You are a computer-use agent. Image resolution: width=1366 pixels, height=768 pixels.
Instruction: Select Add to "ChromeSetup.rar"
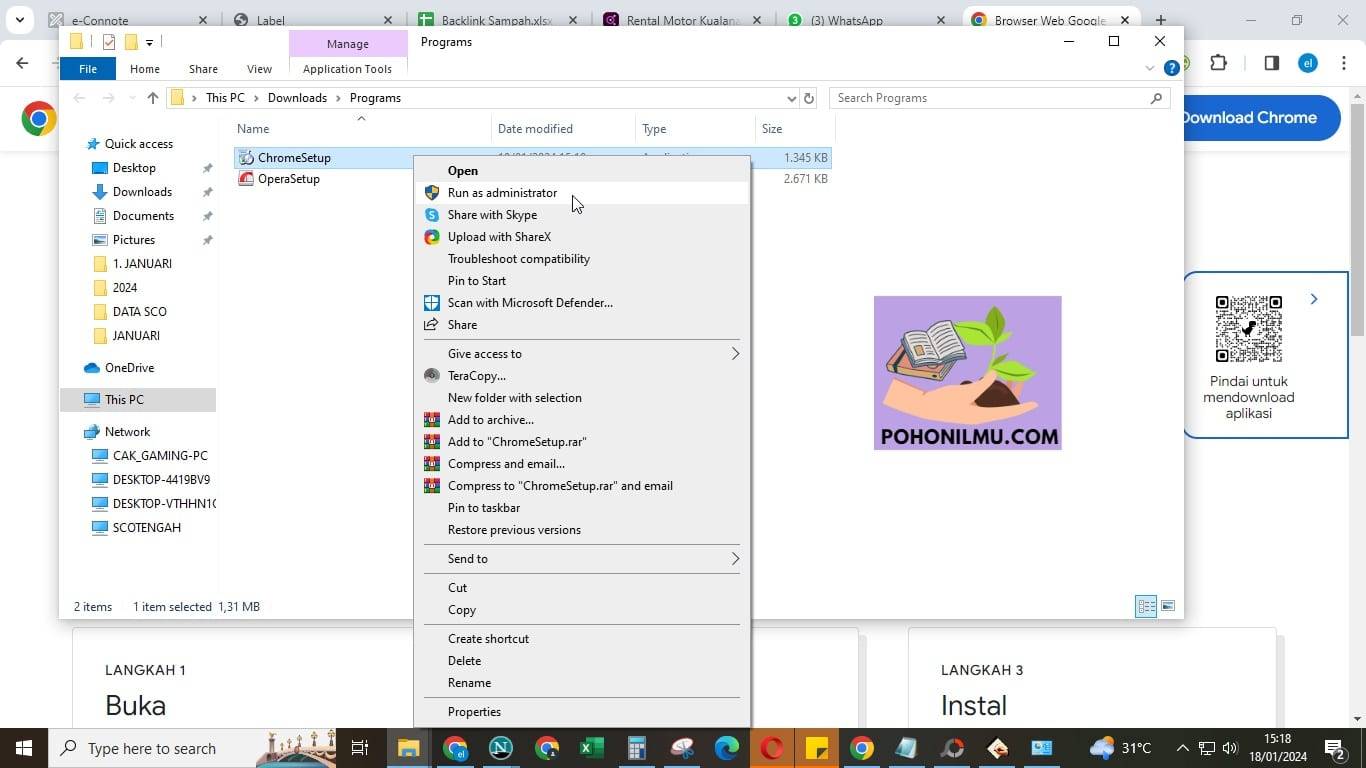click(582, 442)
